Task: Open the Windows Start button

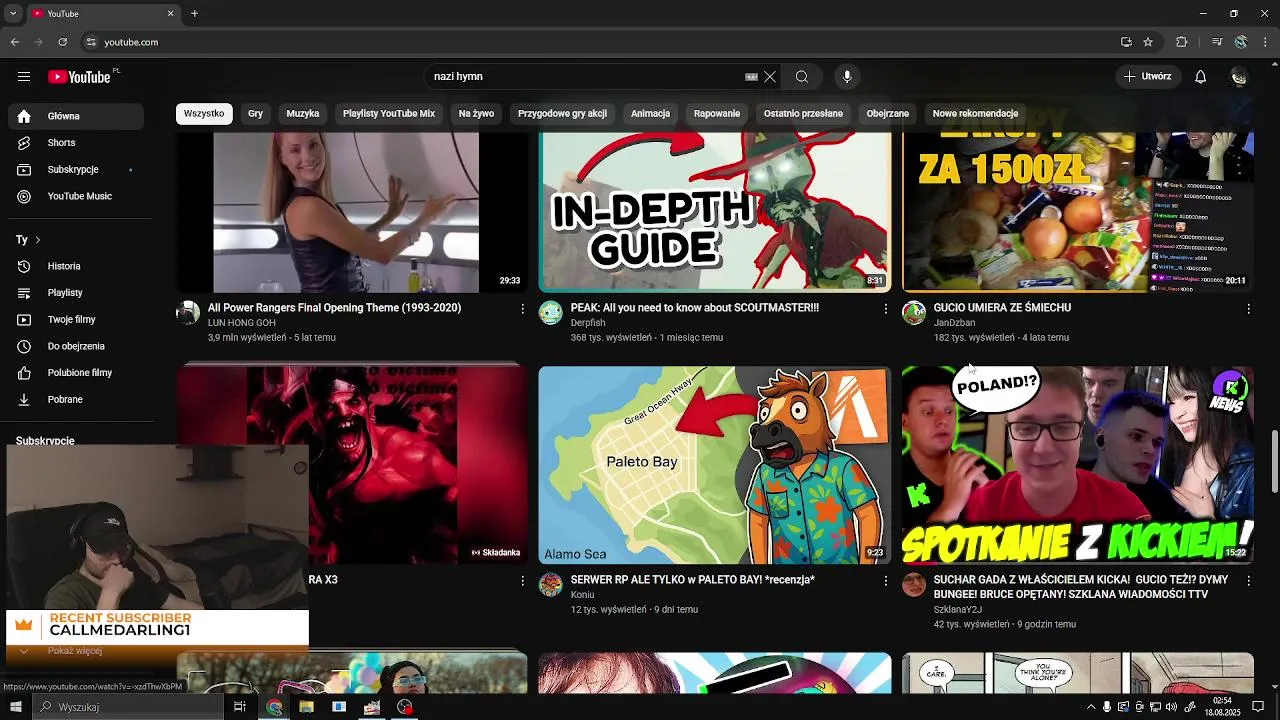Action: [16, 707]
